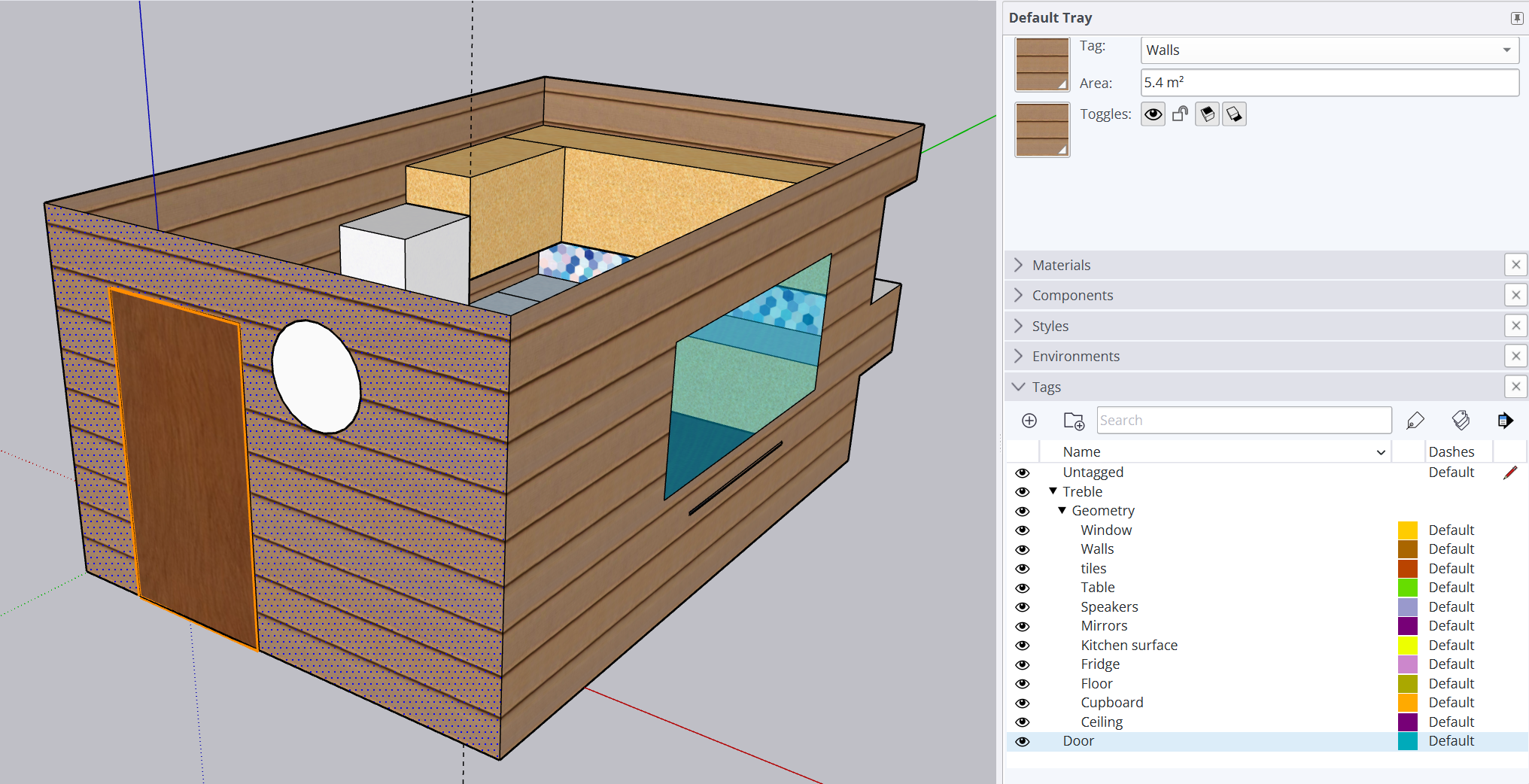Collapse the Tags panel
The height and width of the screenshot is (784, 1529).
click(x=1019, y=387)
